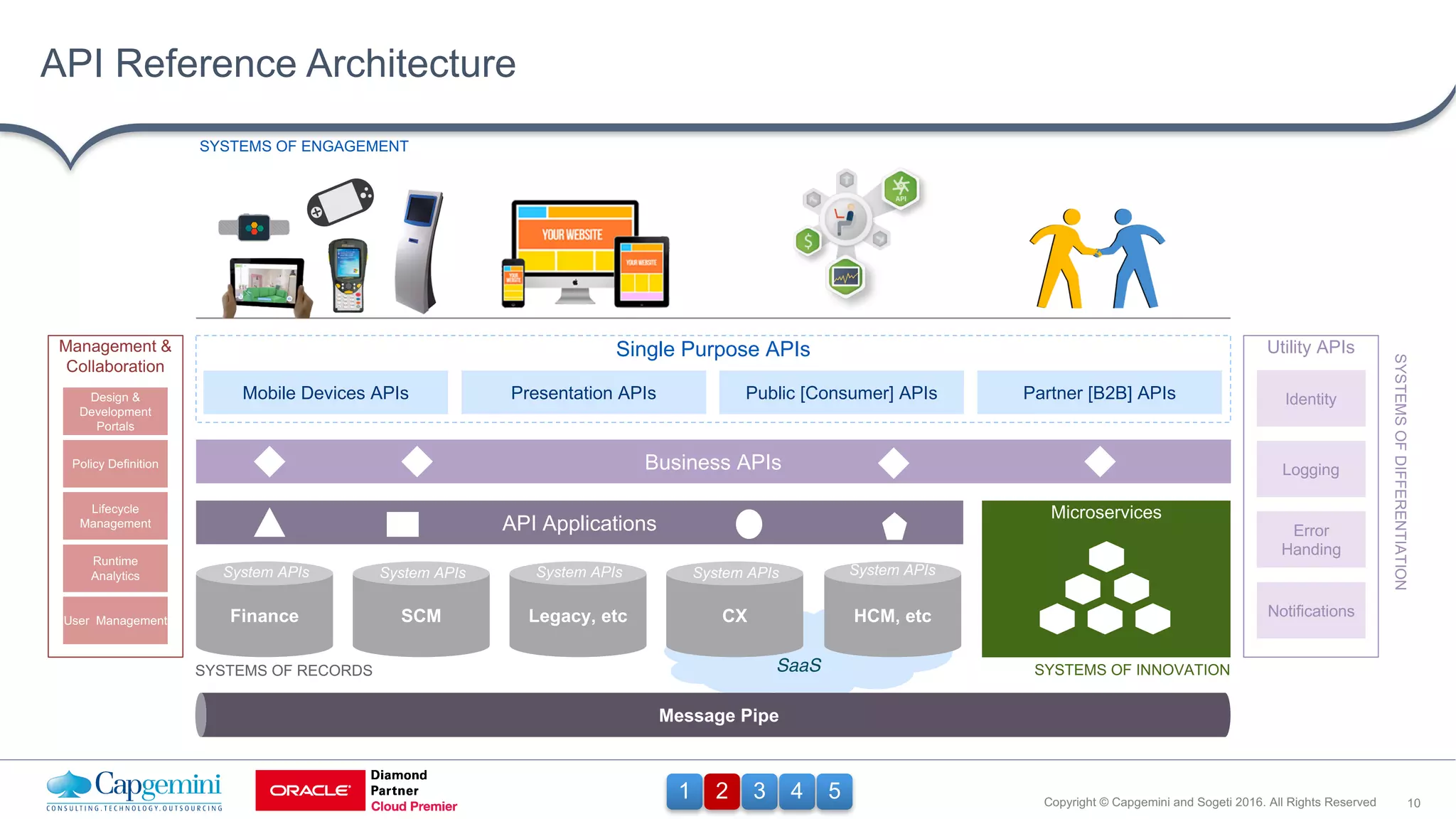Select the Policy Definition block

[115, 464]
